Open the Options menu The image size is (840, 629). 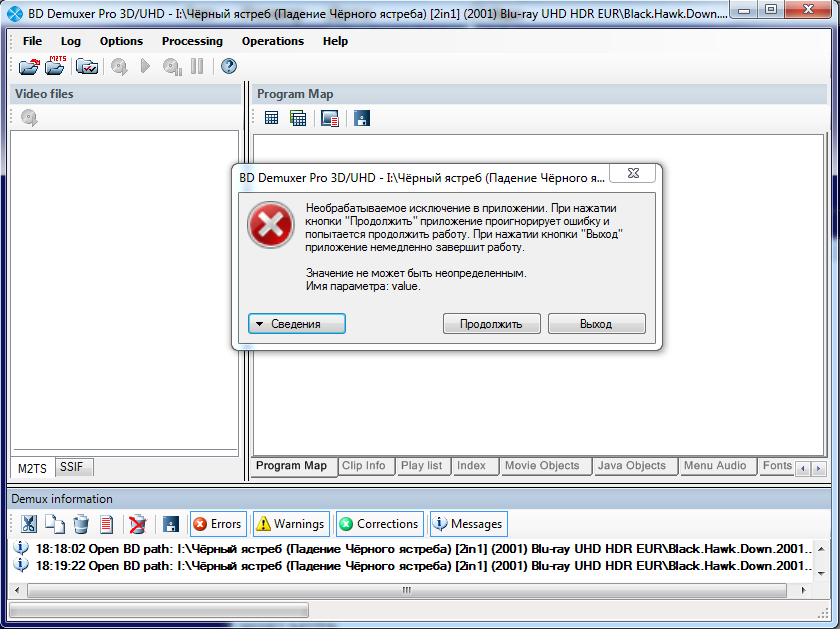pyautogui.click(x=121, y=41)
